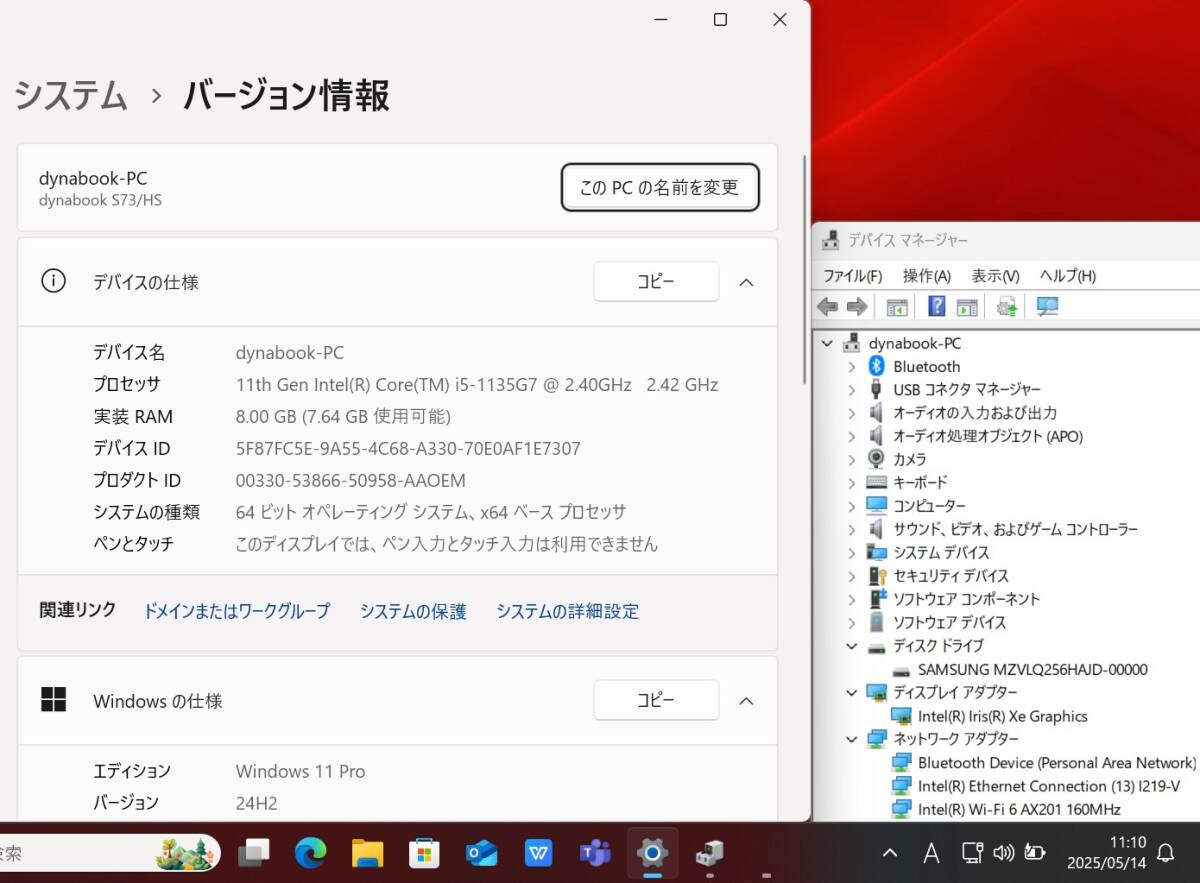Image resolution: width=1200 pixels, height=883 pixels.
Task: Collapse the ディスク ドライブ node arrow
Action: [852, 646]
